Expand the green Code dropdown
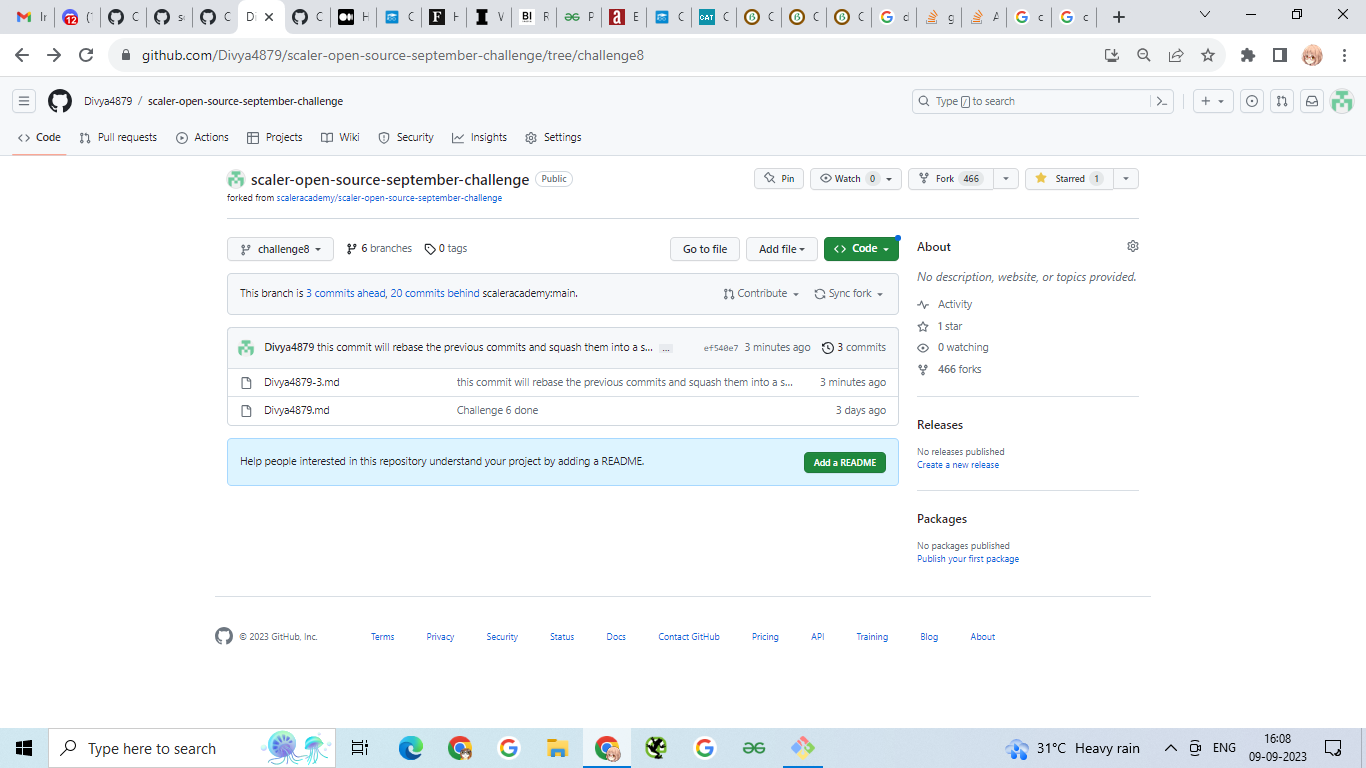1366x768 pixels. 860,248
